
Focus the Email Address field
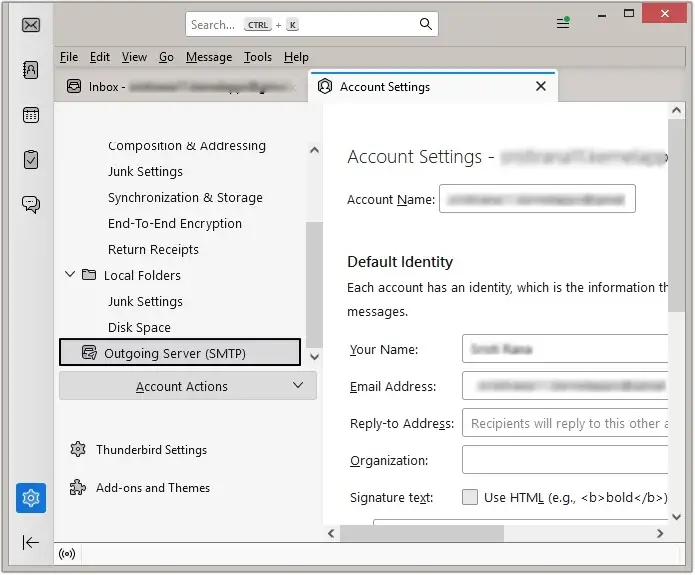565,386
